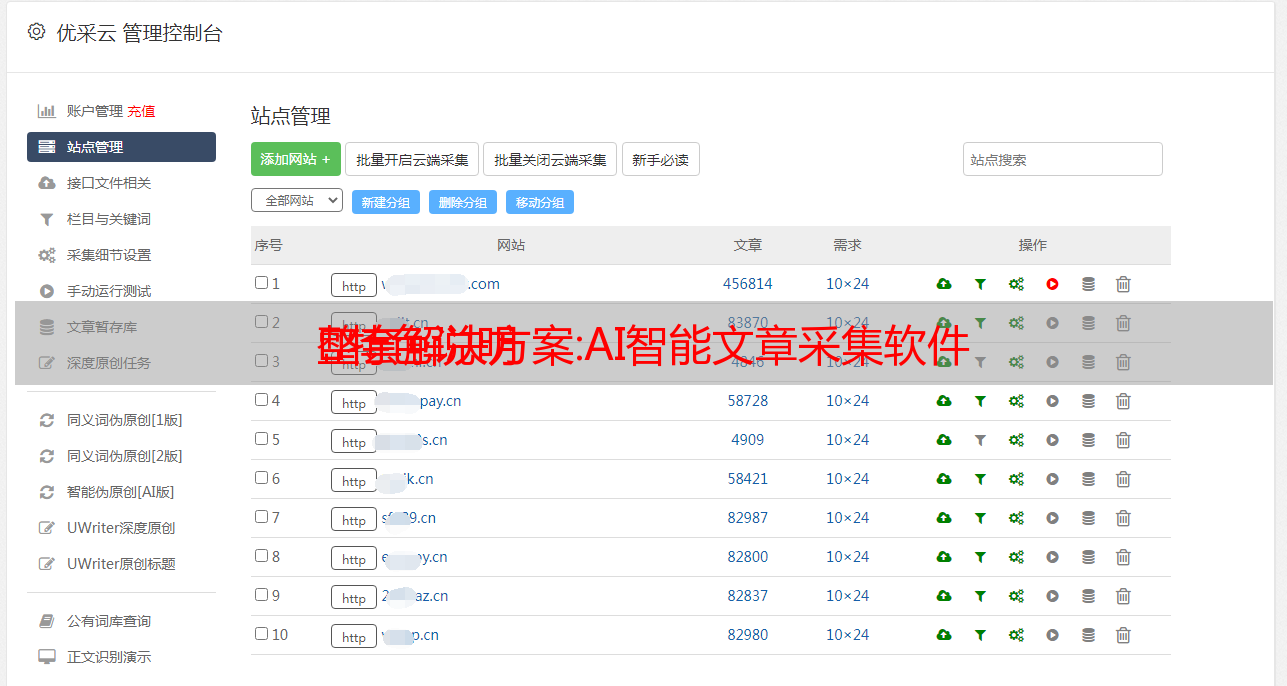The image size is (1287, 686).
Task: Open the database icon in row 5
Action: [x=1088, y=440]
